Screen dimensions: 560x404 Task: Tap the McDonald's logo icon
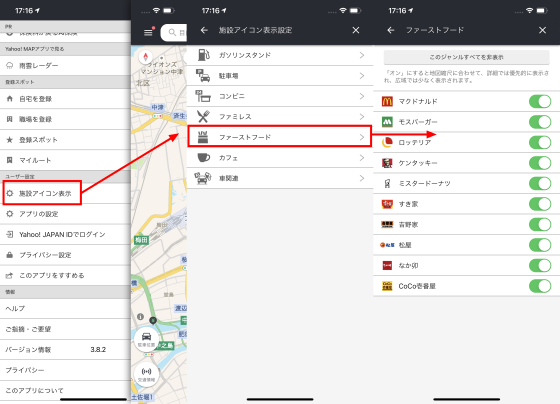387,101
